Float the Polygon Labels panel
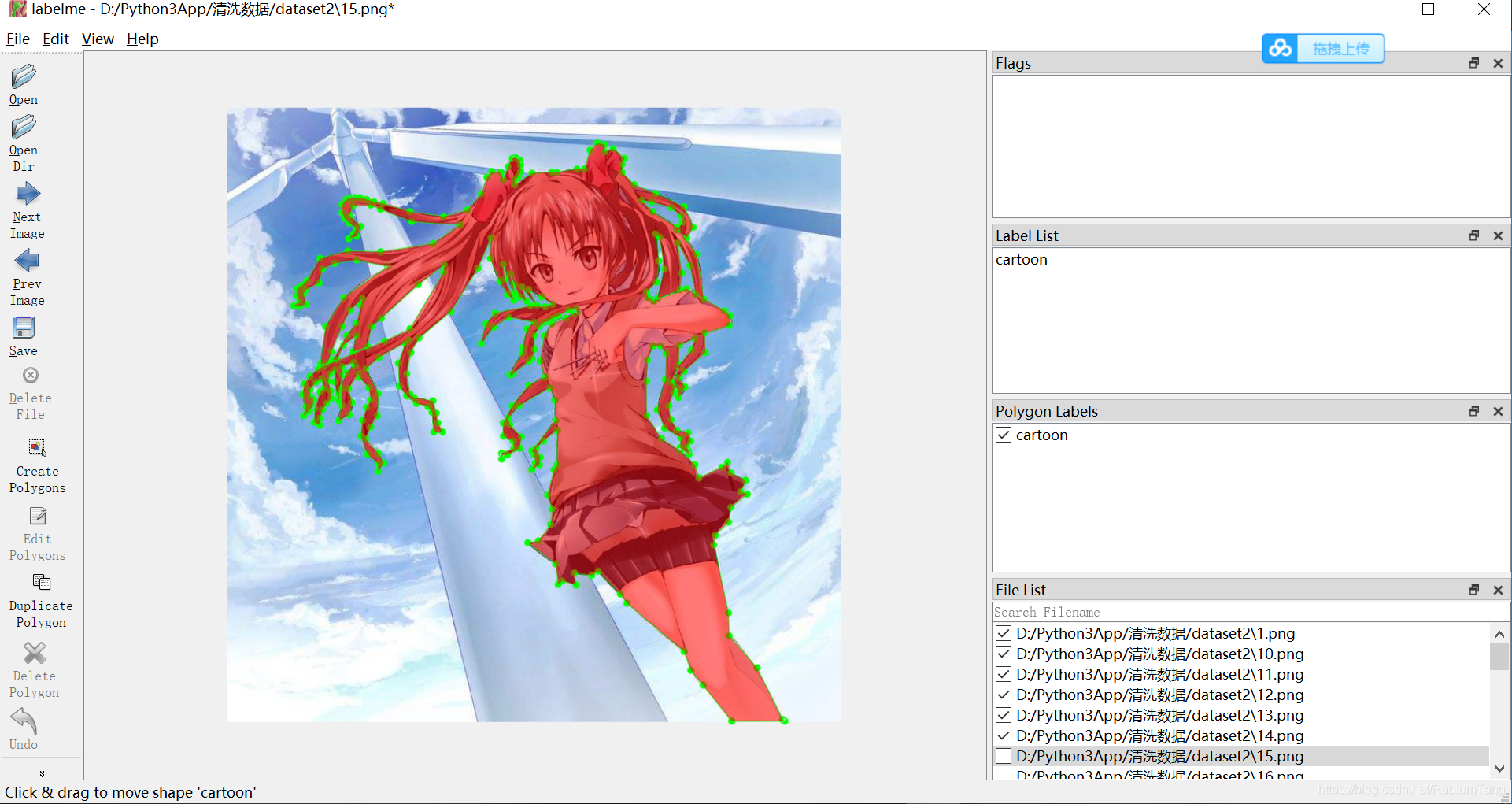The image size is (1512, 804). 1474,411
